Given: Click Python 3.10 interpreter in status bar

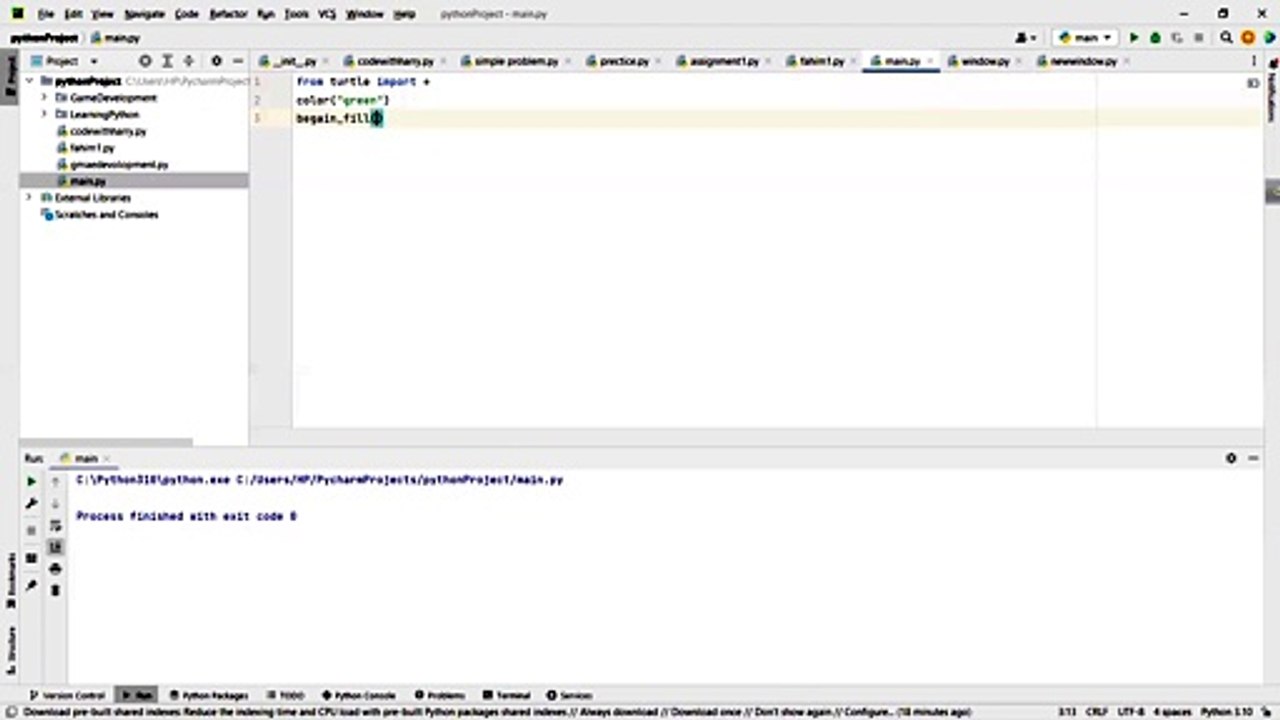Looking at the screenshot, I should click(x=1227, y=711).
